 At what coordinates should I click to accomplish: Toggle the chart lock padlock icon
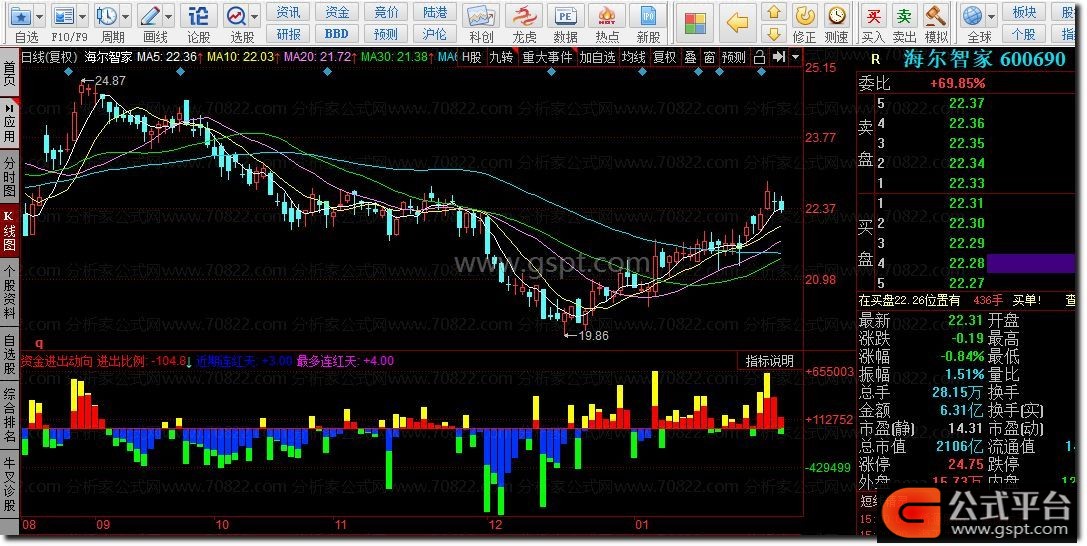click(759, 58)
